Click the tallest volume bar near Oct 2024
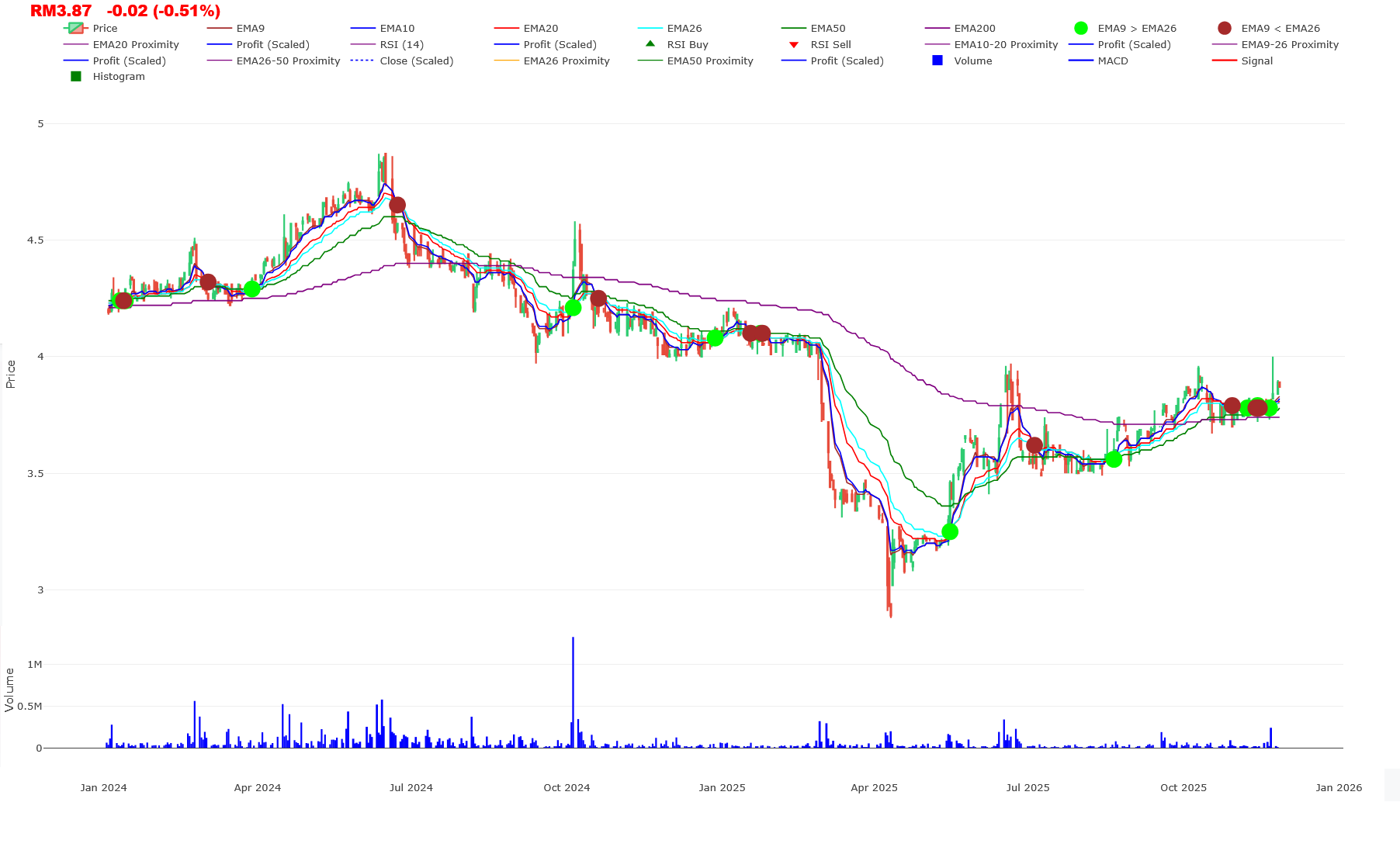This screenshot has height=847, width=1400. tap(573, 690)
